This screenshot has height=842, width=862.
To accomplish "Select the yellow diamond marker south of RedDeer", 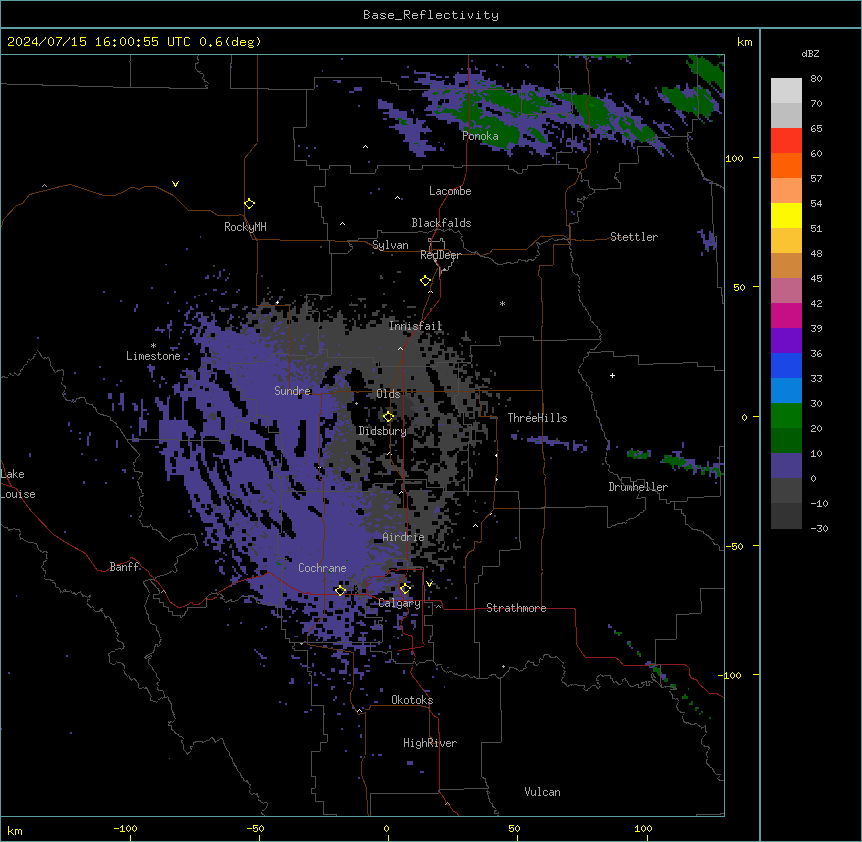I will (426, 281).
